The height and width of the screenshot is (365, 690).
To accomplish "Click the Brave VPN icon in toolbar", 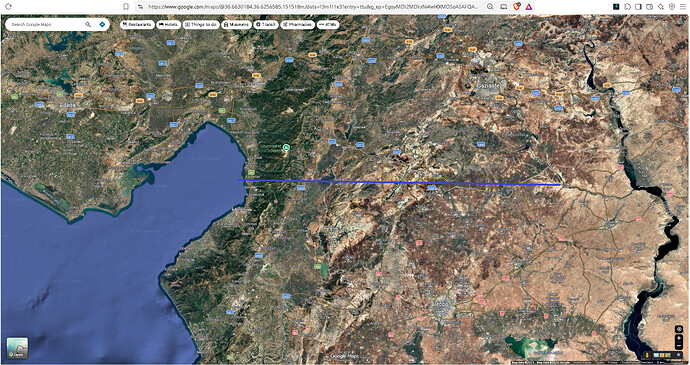I will [672, 7].
